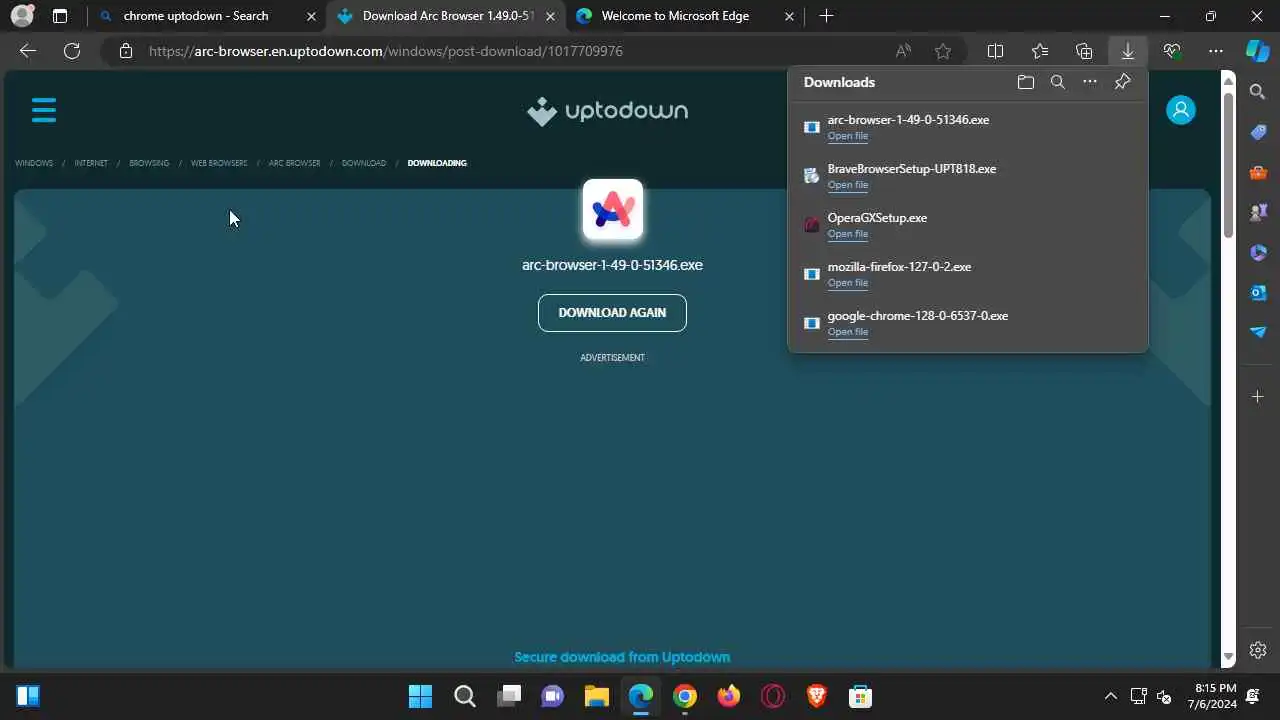Open the Favorites list
Viewport: 1280px width, 720px height.
1040,51
